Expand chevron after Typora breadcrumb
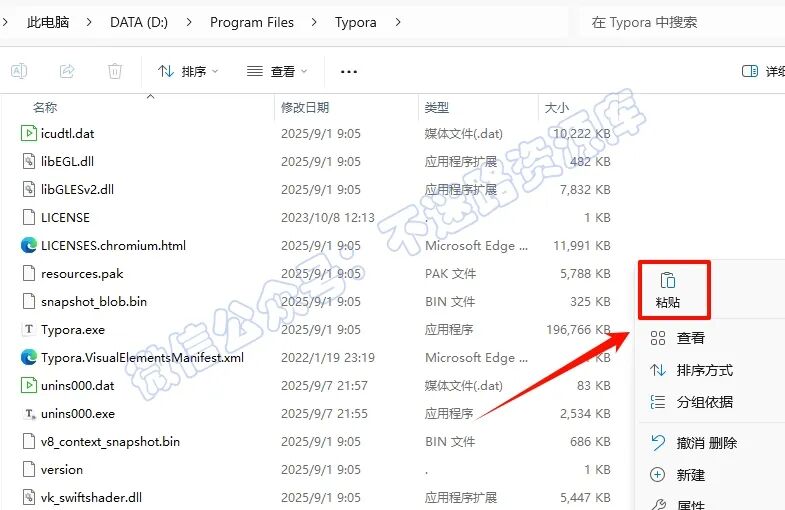This screenshot has height=510, width=785. coord(398,22)
